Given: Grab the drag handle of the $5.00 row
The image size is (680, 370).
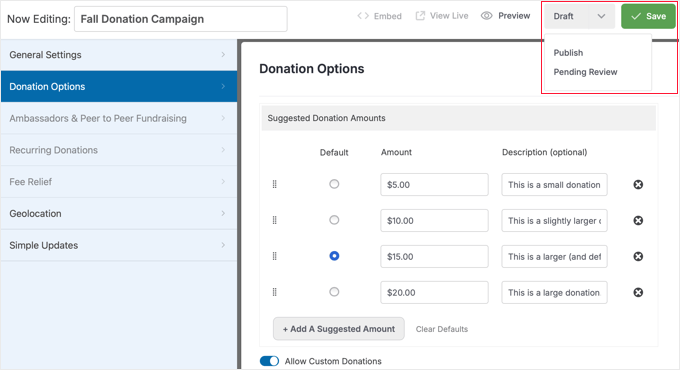Looking at the screenshot, I should [275, 185].
